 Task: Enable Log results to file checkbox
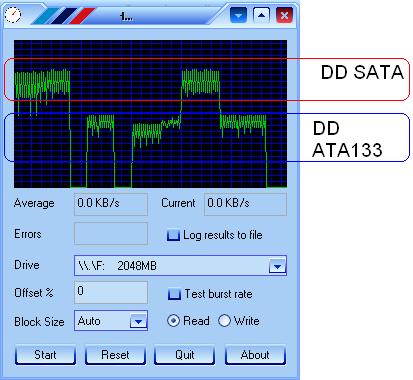tap(173, 235)
